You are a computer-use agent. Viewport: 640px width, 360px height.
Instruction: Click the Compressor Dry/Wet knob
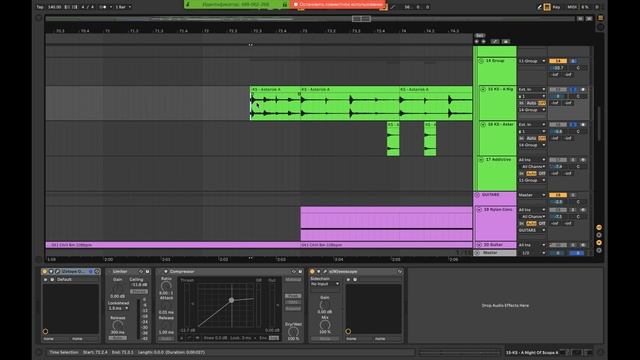[293, 331]
